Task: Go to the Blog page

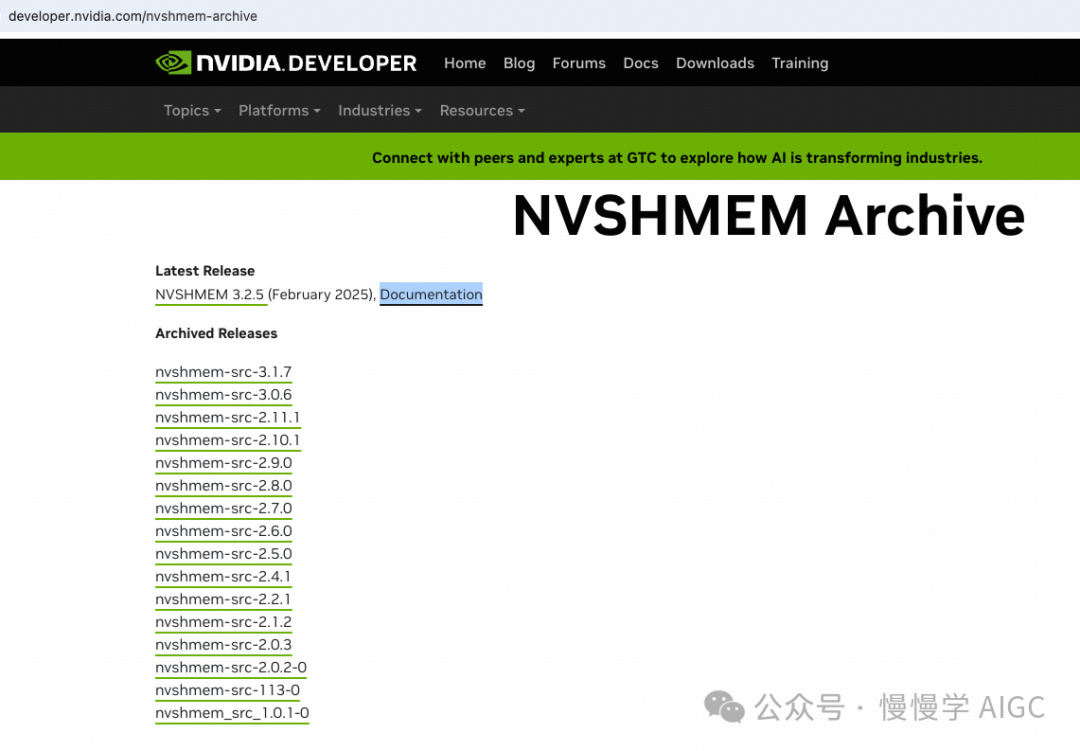Action: point(519,63)
